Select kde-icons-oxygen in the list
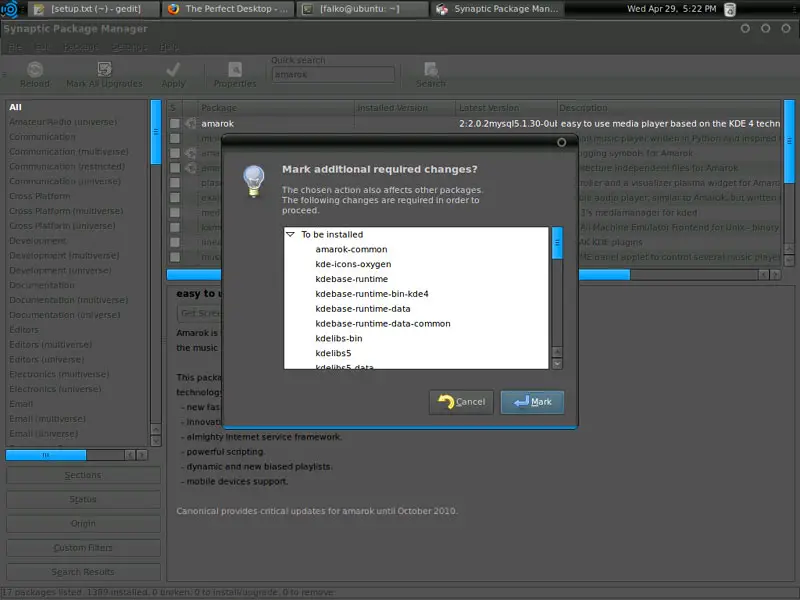This screenshot has width=800, height=600. [353, 264]
